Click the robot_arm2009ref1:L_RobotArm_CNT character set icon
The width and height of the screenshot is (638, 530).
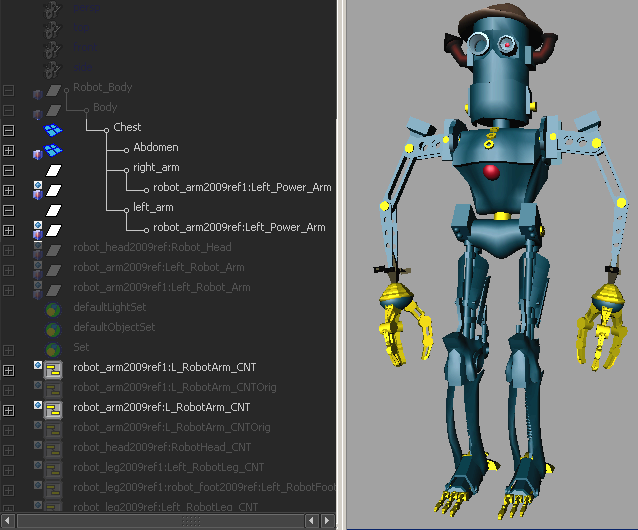pyautogui.click(x=53, y=370)
